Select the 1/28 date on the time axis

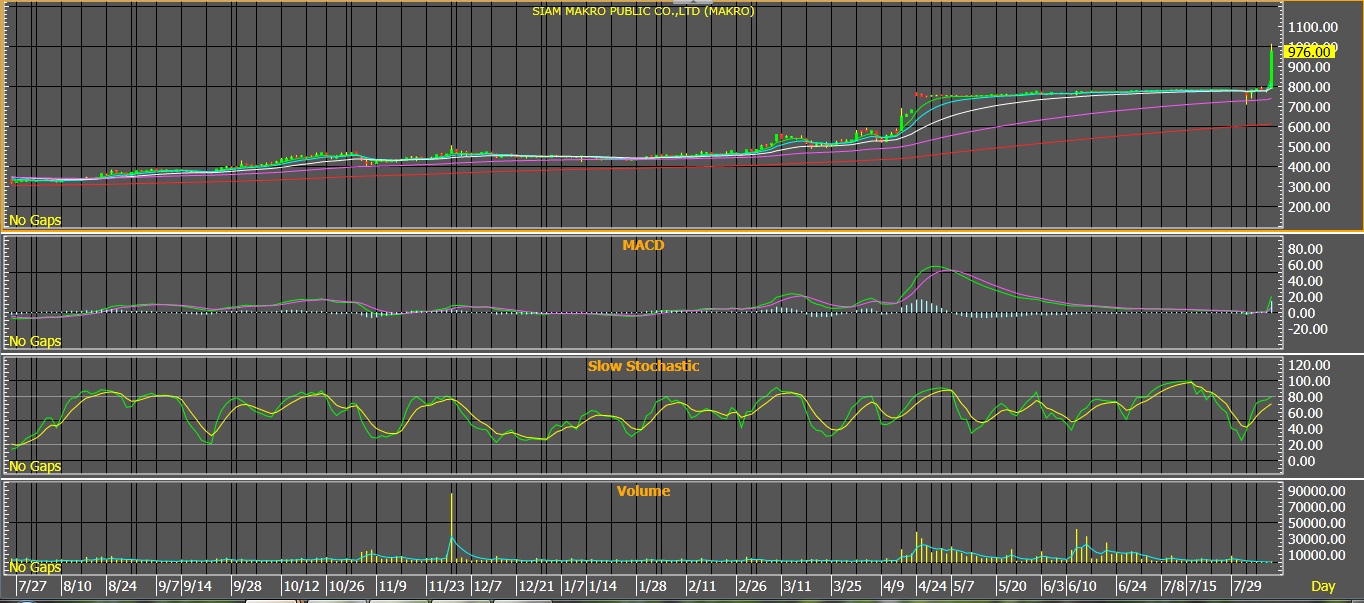coord(652,585)
